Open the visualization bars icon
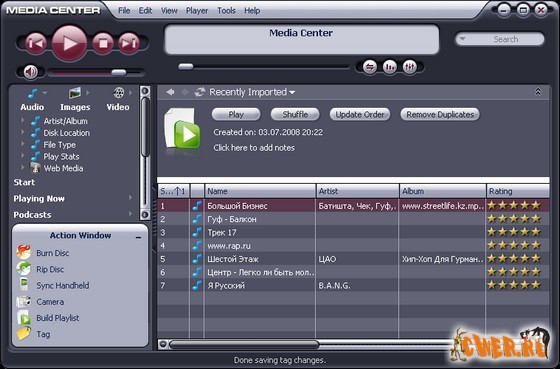 (x=390, y=67)
